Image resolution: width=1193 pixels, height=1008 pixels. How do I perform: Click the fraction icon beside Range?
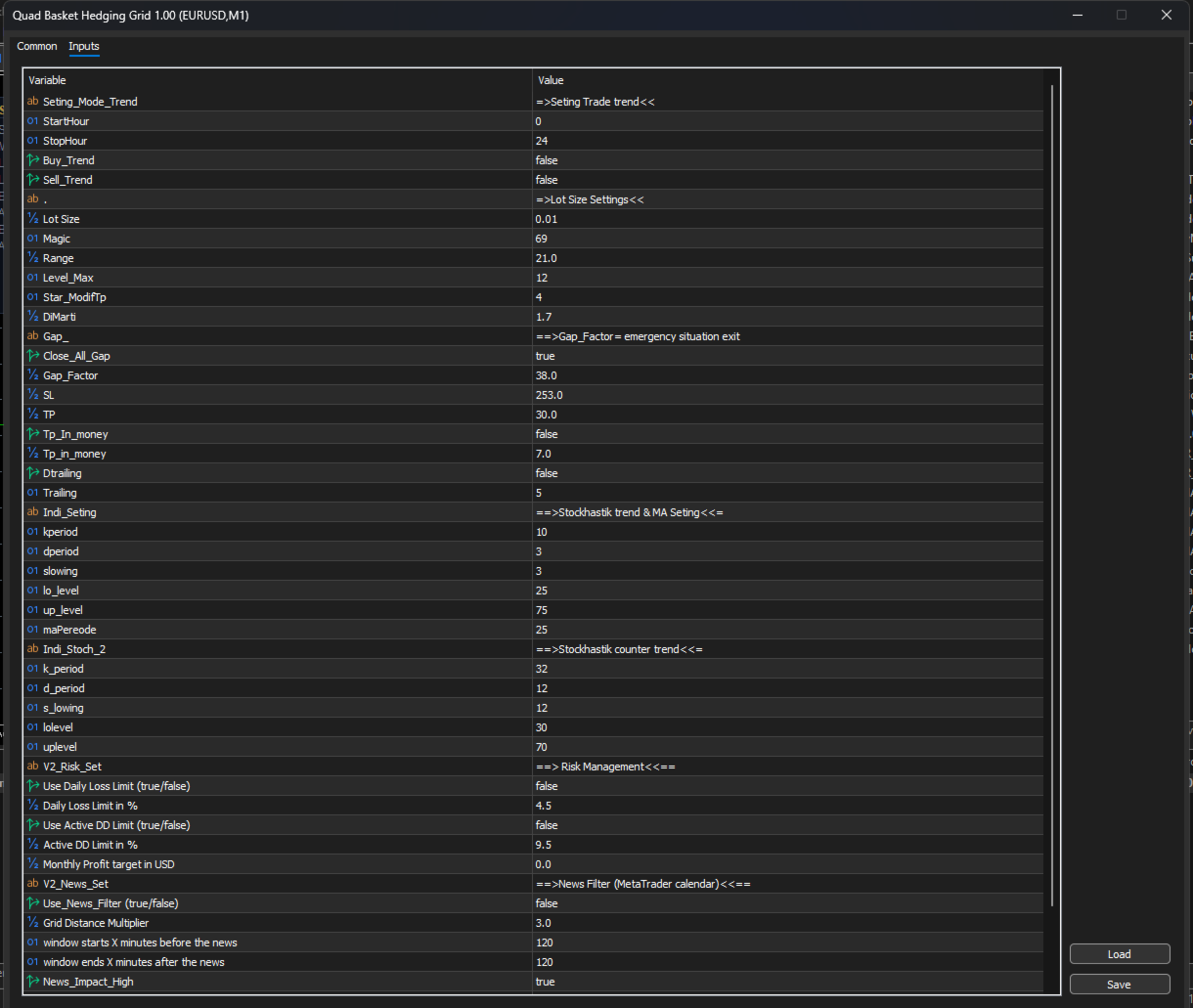33,258
